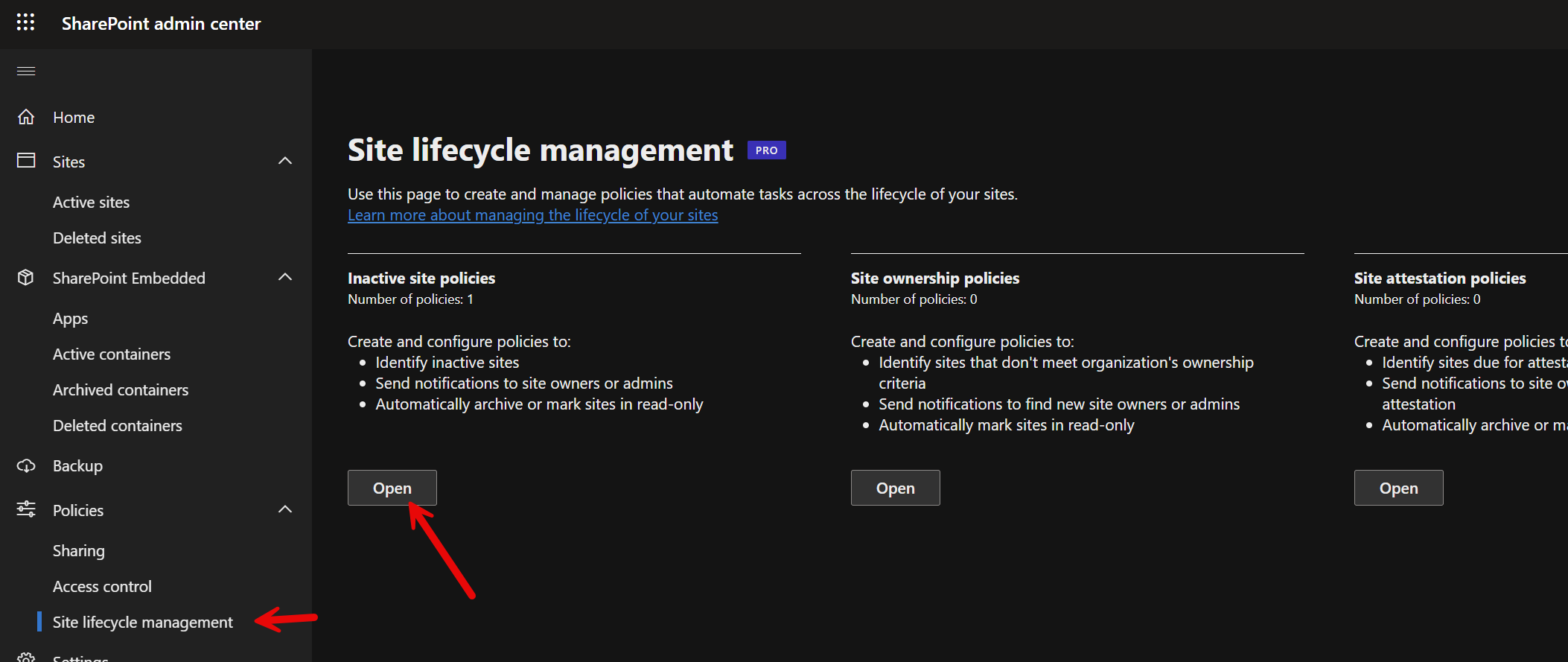Click 'Identify inactive sites' bullet text

tap(447, 363)
